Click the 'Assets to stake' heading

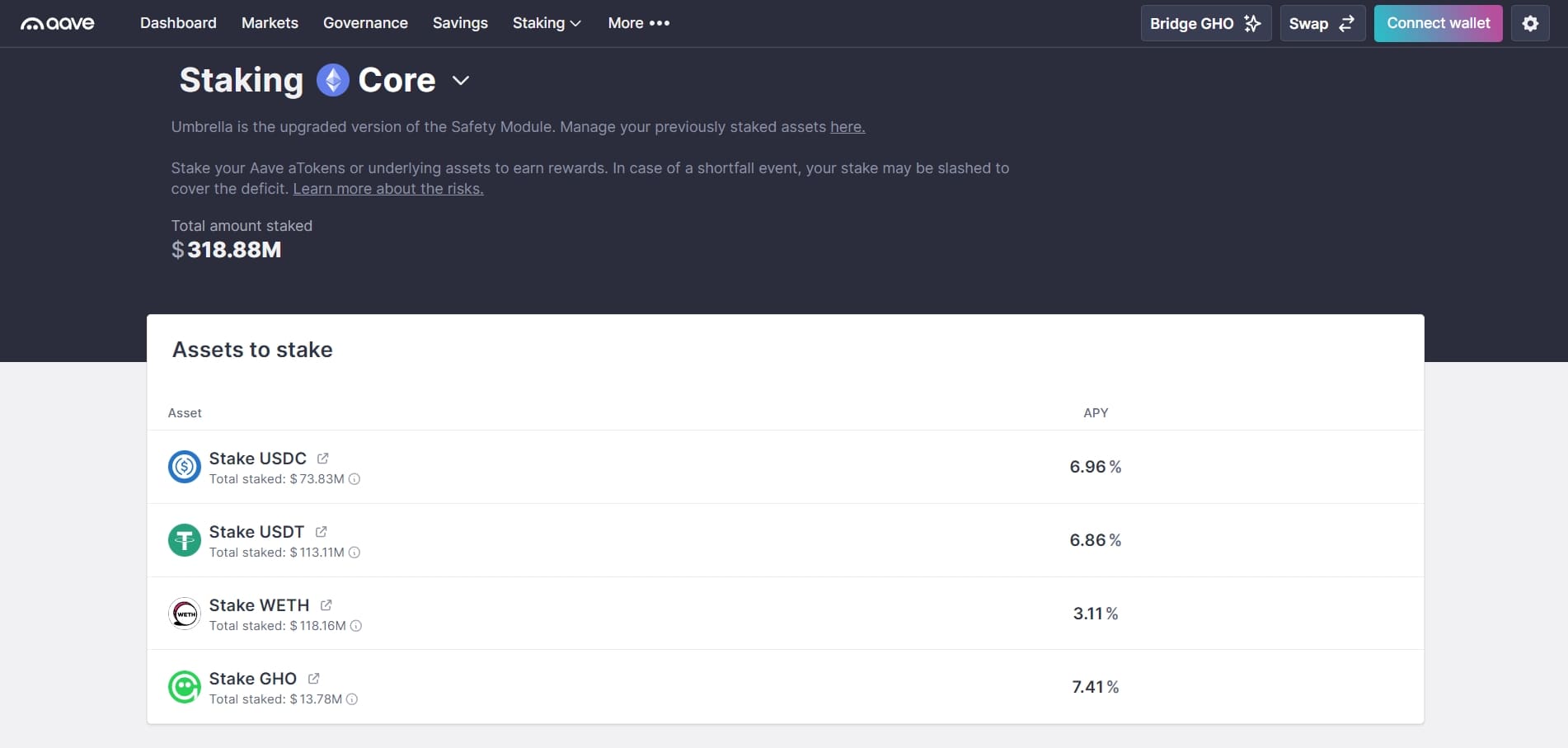(252, 350)
